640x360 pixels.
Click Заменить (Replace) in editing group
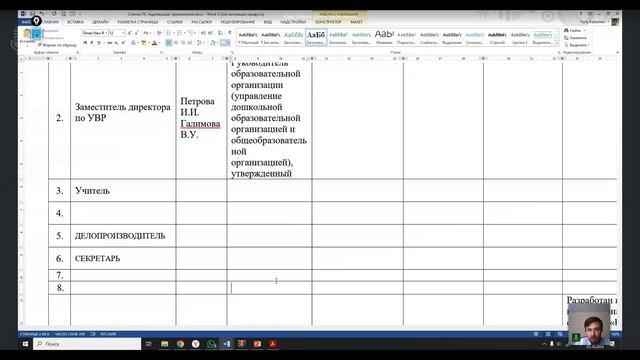click(576, 38)
